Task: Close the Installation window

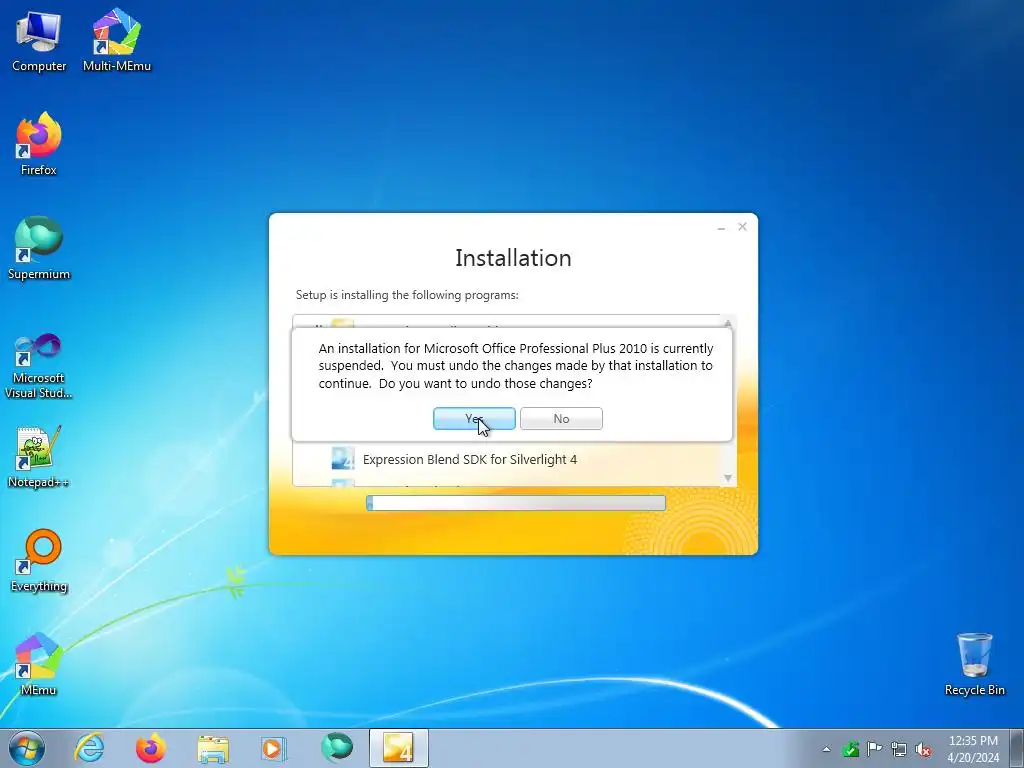Action: coord(743,227)
